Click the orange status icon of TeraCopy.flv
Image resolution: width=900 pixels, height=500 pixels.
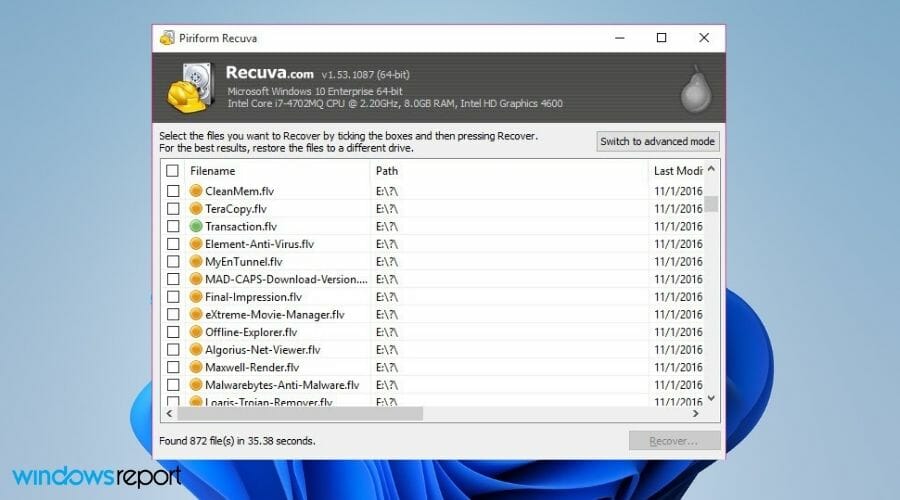click(x=196, y=208)
